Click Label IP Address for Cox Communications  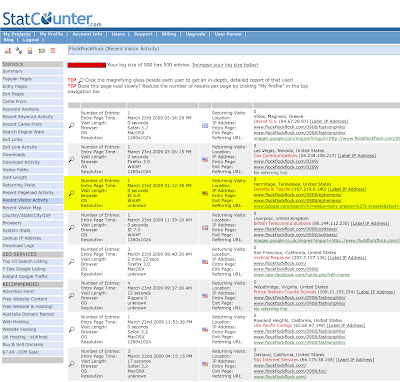pyautogui.click(x=357, y=156)
